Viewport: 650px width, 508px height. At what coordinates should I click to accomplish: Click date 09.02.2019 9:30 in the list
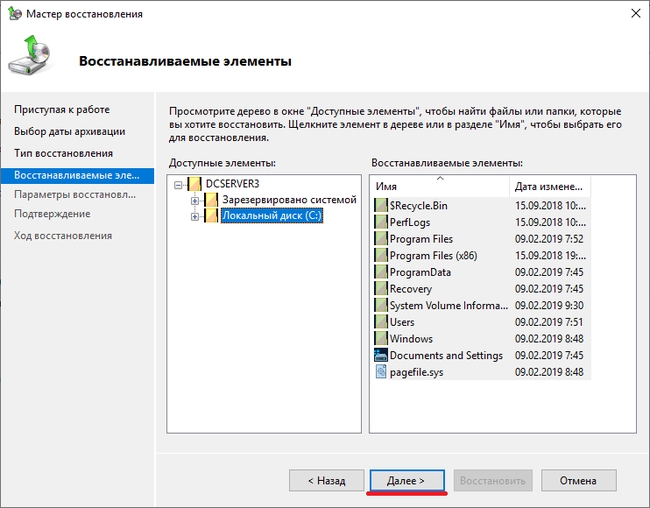pos(549,306)
